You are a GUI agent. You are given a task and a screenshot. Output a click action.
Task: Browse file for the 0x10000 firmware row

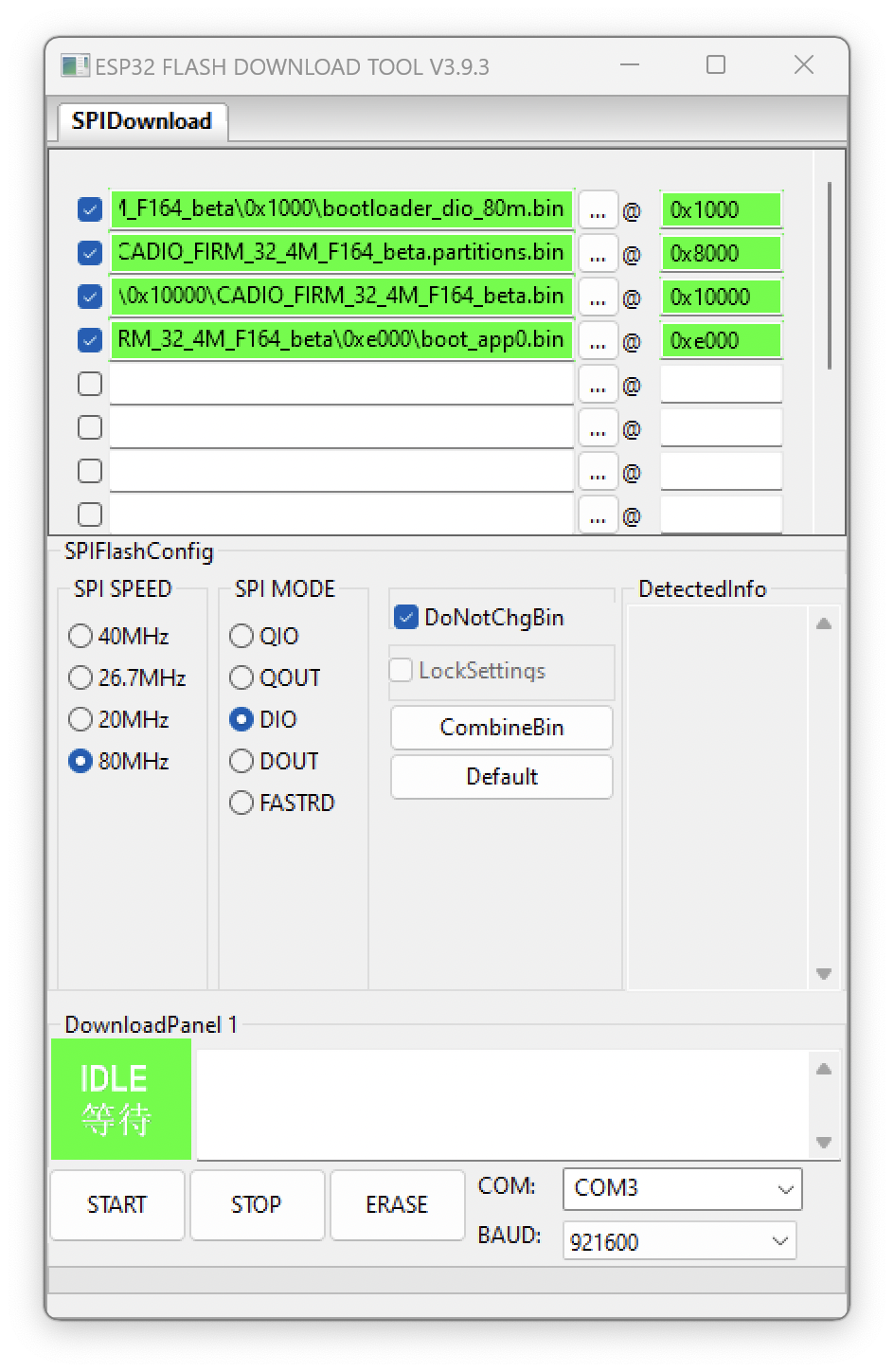tap(598, 297)
